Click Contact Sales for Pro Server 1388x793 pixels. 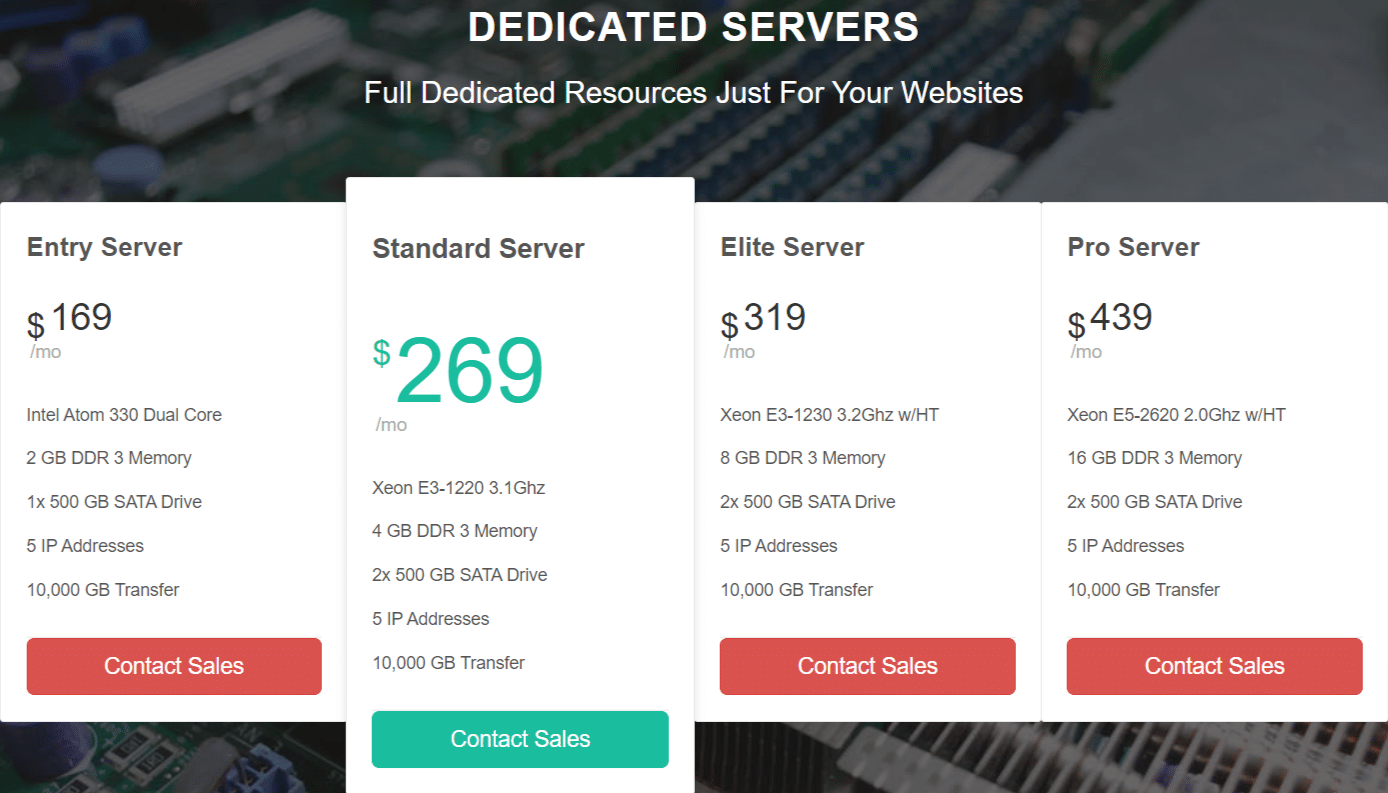tap(1215, 666)
